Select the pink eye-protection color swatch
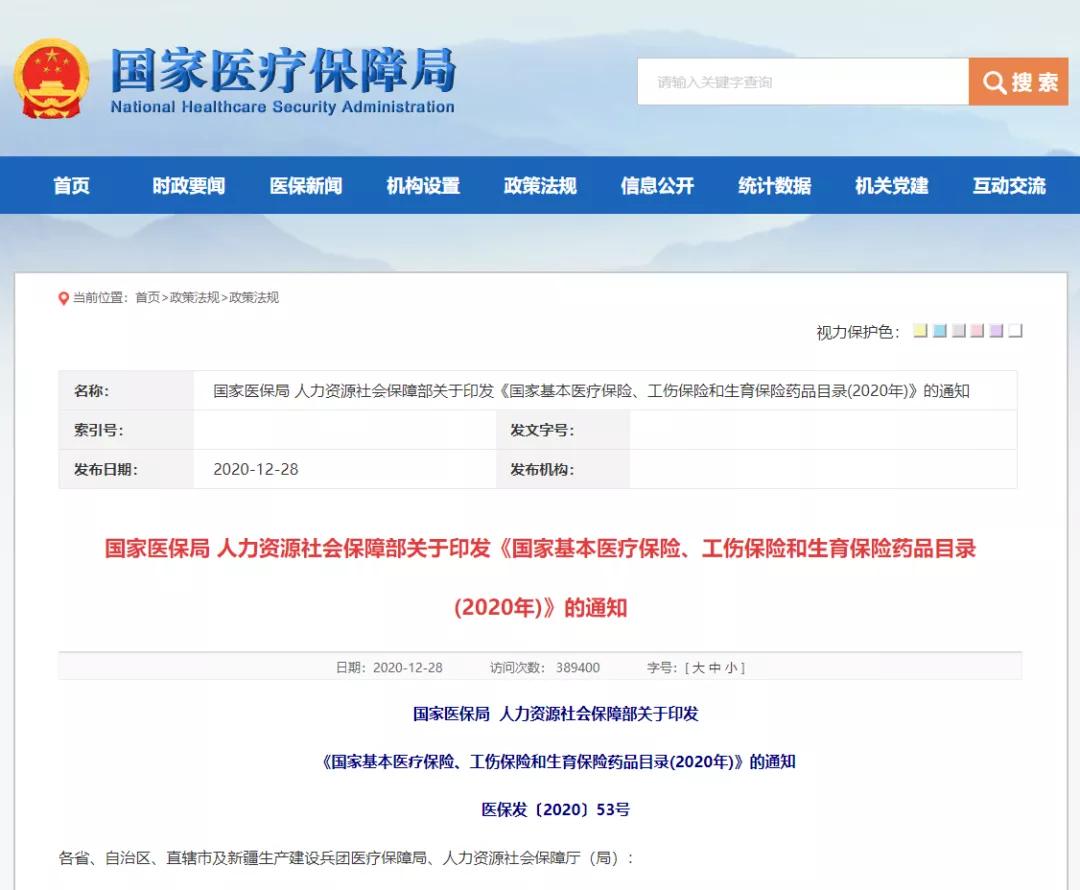The width and height of the screenshot is (1080, 890). tap(977, 329)
